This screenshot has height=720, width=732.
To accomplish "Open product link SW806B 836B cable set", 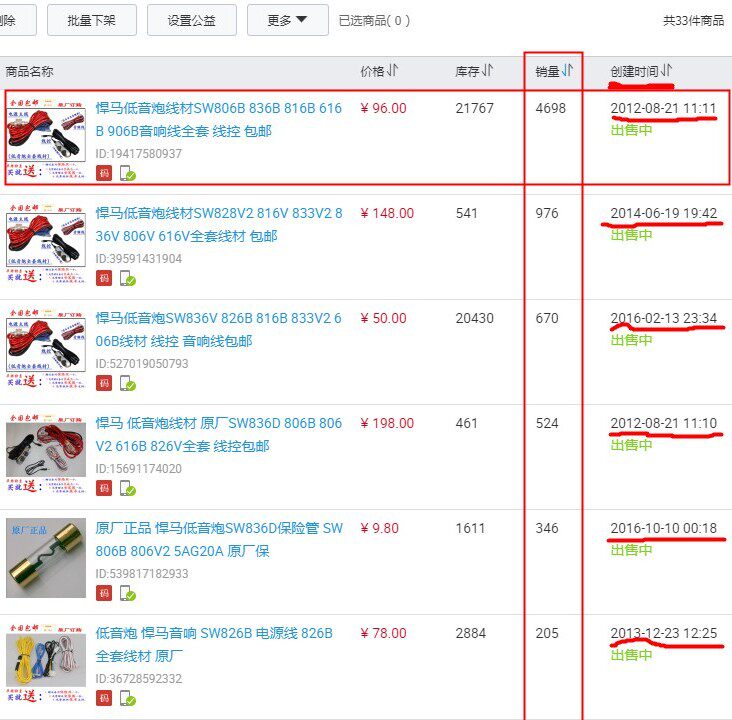I will [x=218, y=120].
